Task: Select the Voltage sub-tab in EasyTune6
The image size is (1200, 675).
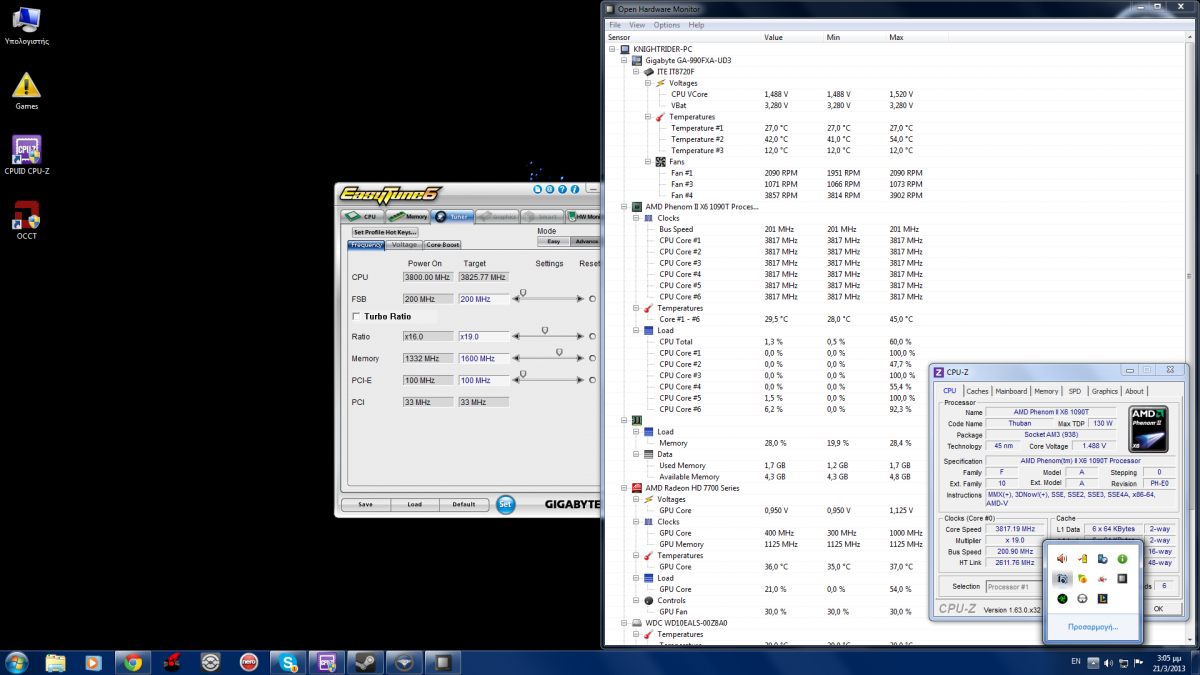Action: point(404,245)
